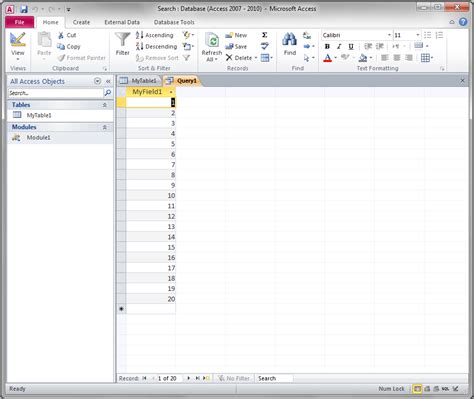The width and height of the screenshot is (474, 399).
Task: Switch to the MyTable1 document tab
Action: [139, 81]
